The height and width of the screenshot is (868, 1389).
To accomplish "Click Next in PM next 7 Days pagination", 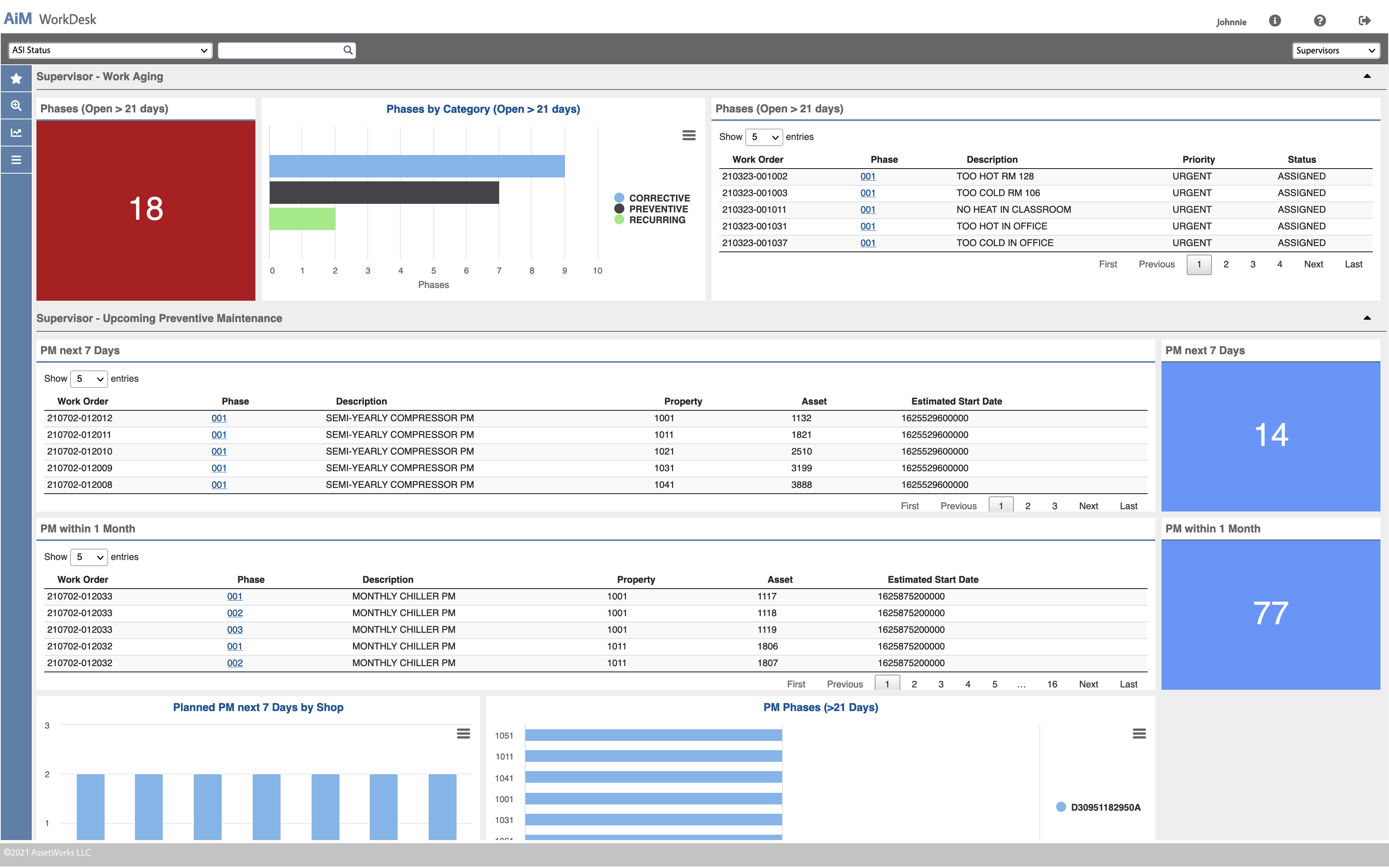I will pos(1088,506).
